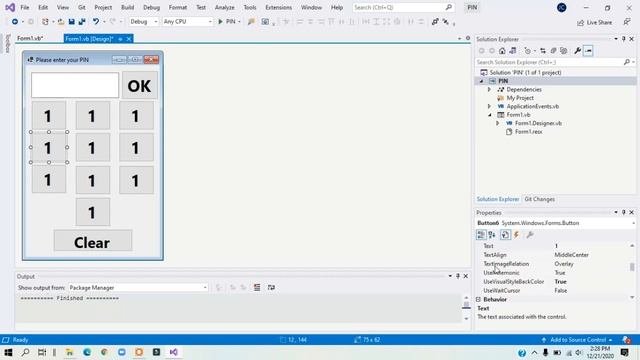640x360 pixels.
Task: Open Windows taskbar search
Action: [x=25, y=352]
